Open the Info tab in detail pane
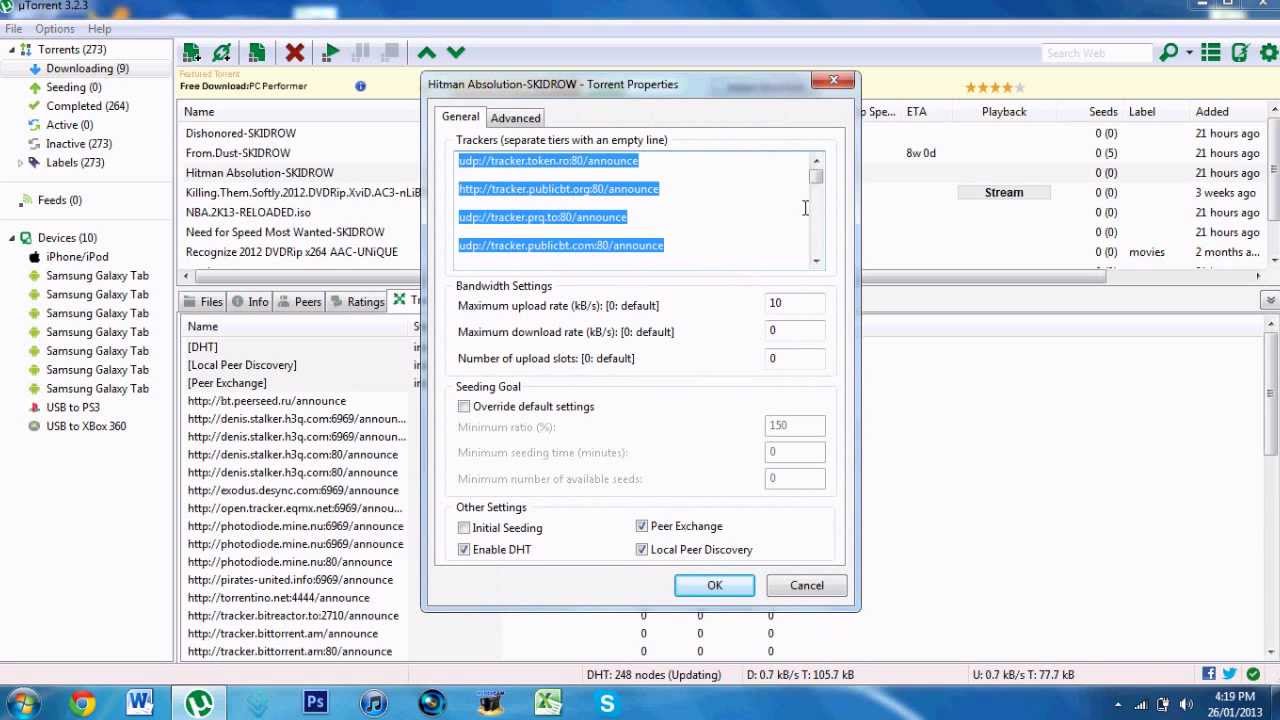Image resolution: width=1280 pixels, height=720 pixels. (249, 302)
